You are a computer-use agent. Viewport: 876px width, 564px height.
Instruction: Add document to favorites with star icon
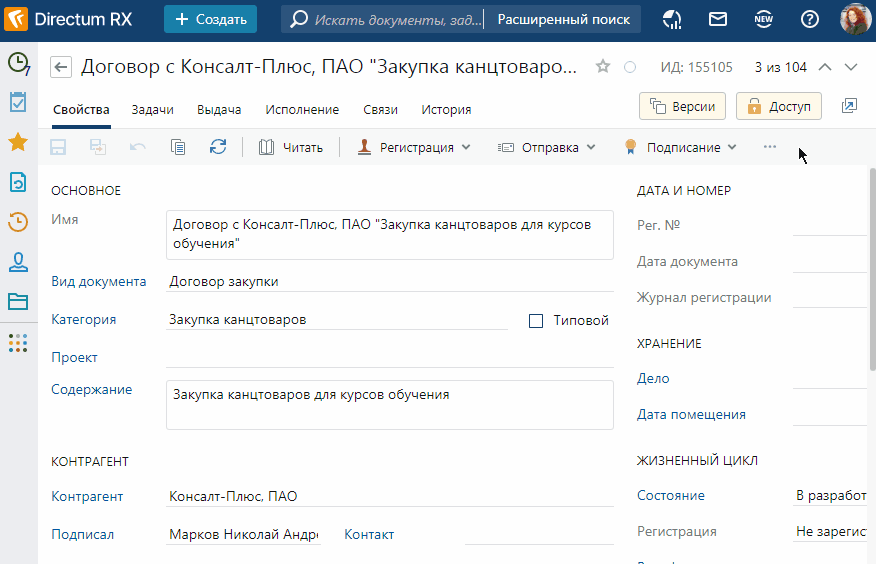[603, 66]
